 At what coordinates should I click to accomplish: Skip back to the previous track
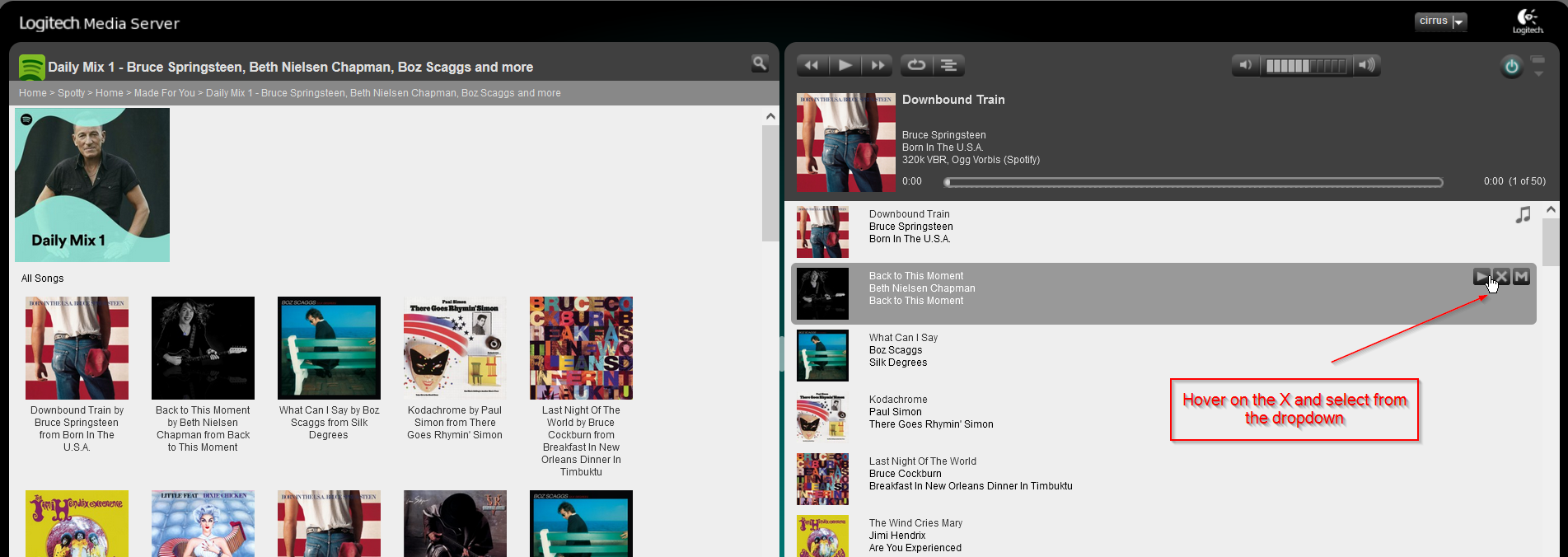[x=812, y=65]
